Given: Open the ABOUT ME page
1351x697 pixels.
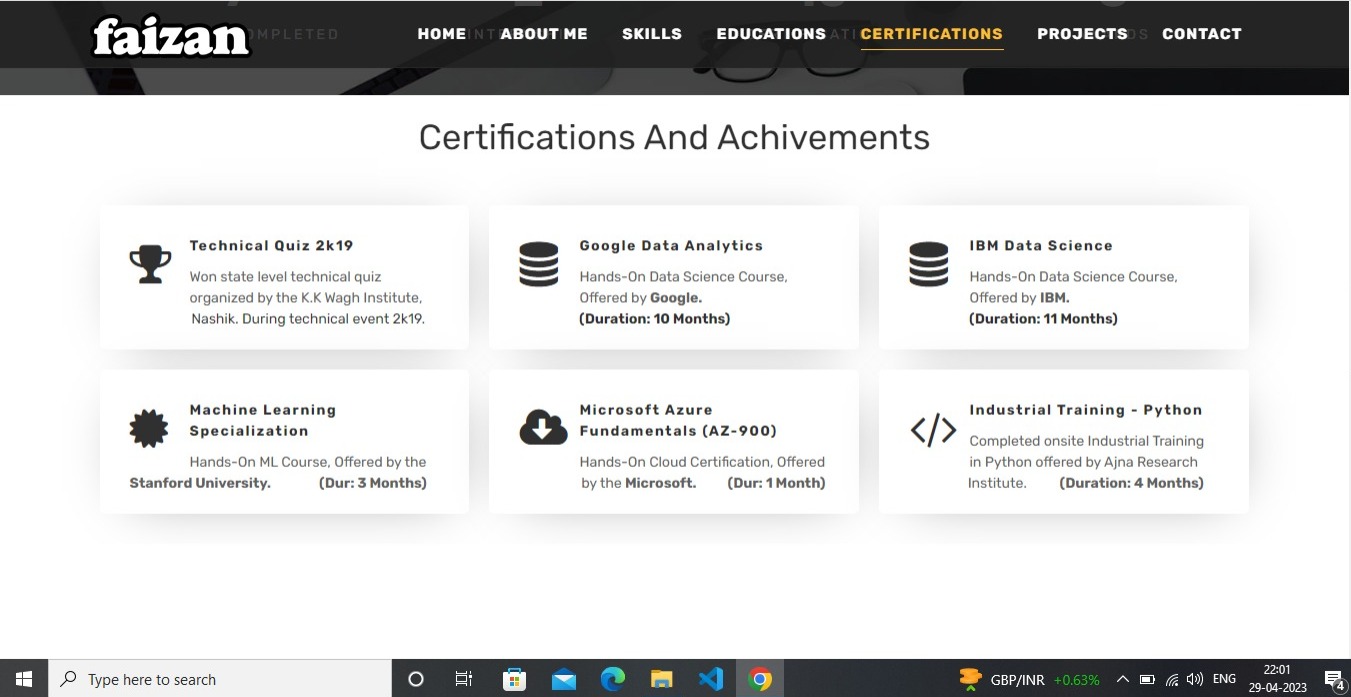Looking at the screenshot, I should coord(544,33).
